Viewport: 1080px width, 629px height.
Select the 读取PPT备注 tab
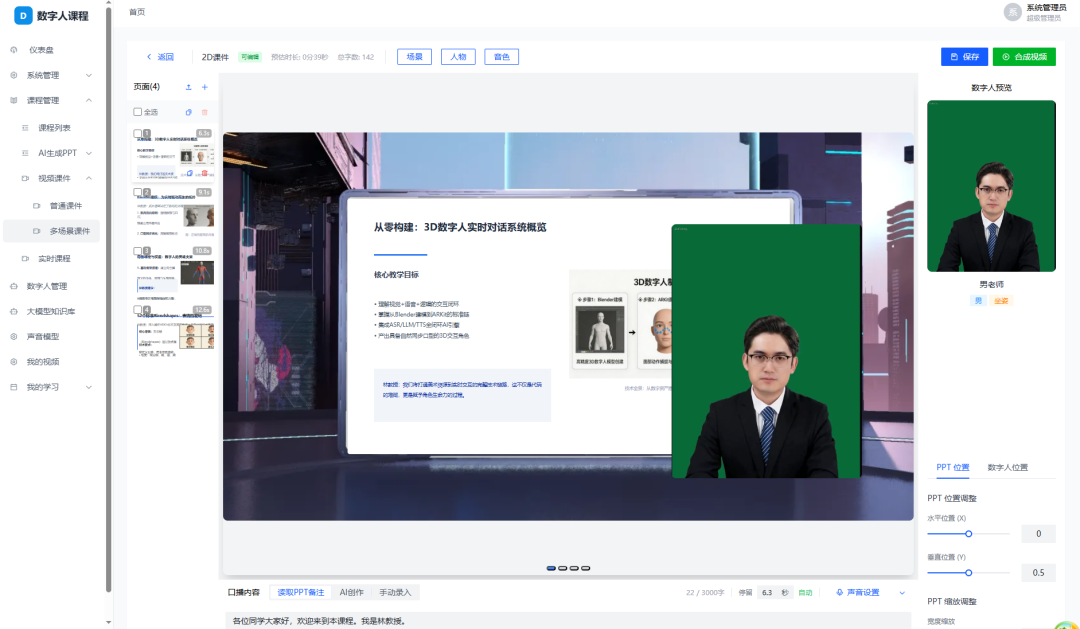point(300,592)
